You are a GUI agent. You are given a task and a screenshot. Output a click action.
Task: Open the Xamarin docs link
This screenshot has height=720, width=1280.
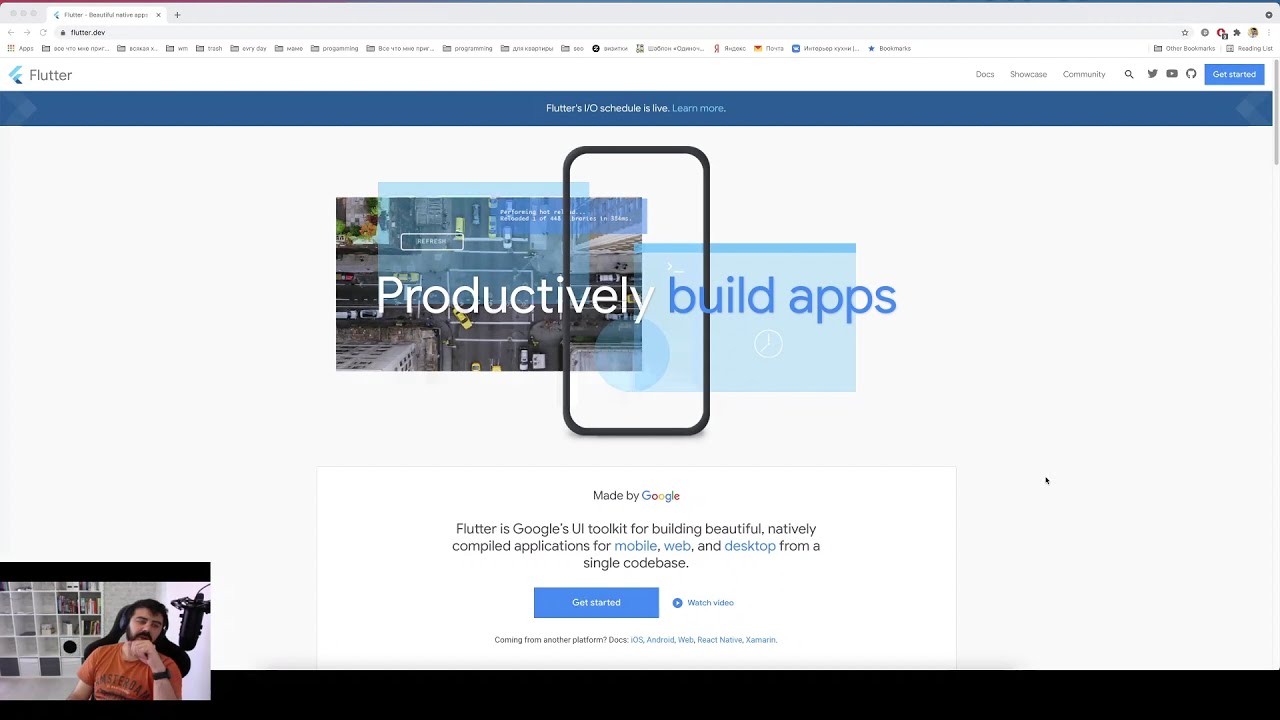point(760,640)
